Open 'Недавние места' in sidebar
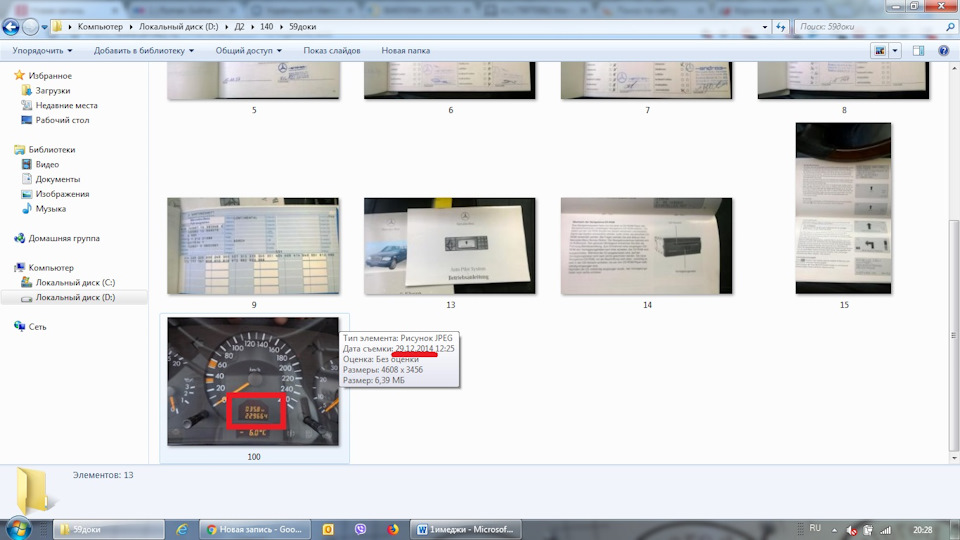Image resolution: width=960 pixels, height=540 pixels. (x=66, y=105)
